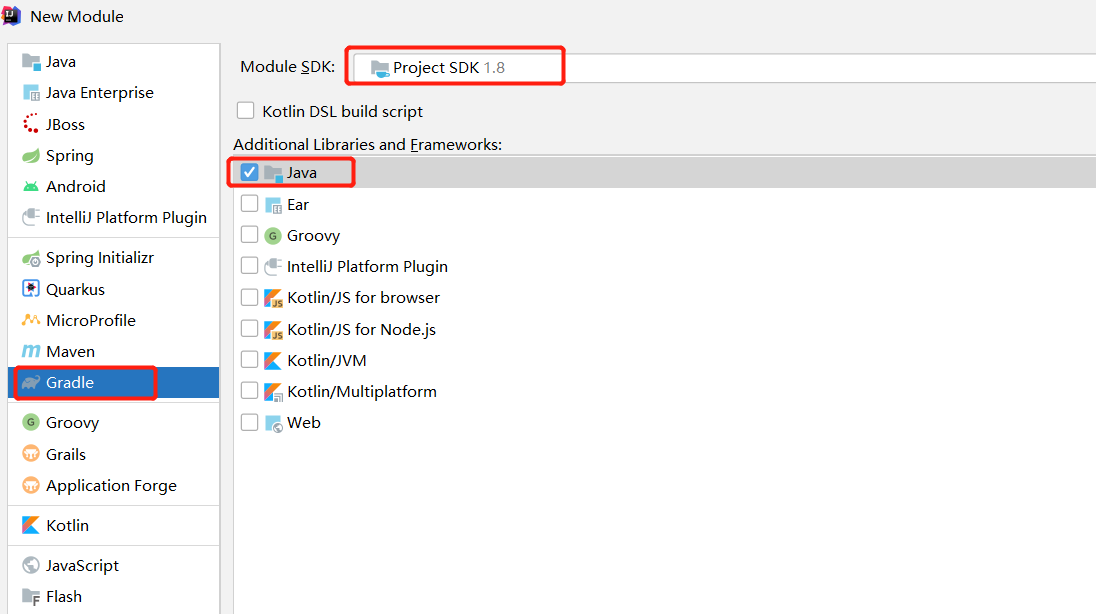Click the Kotlin/JVM icon
The width and height of the screenshot is (1096, 614).
pos(273,361)
